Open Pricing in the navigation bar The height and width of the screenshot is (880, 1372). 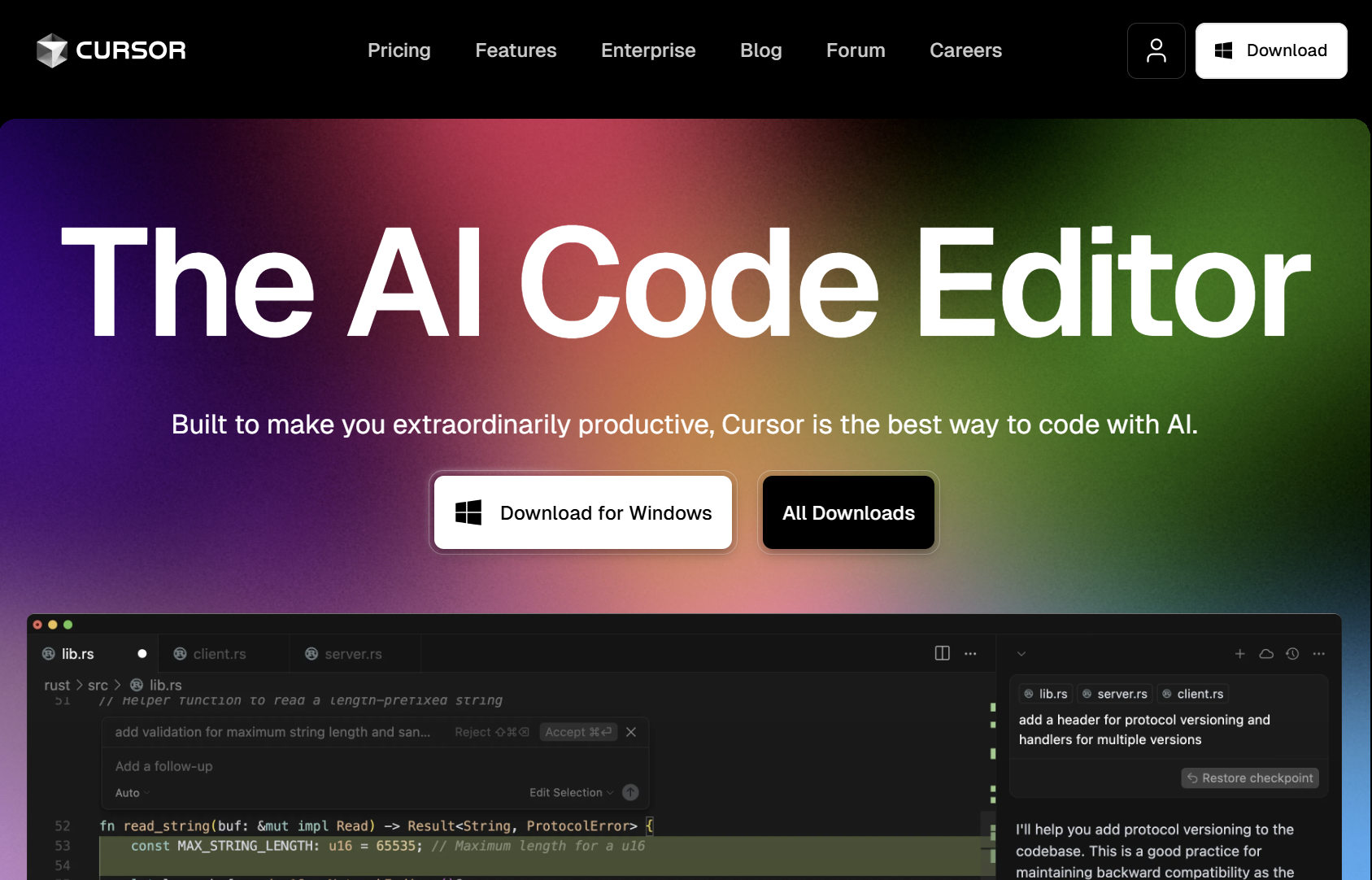(x=399, y=50)
